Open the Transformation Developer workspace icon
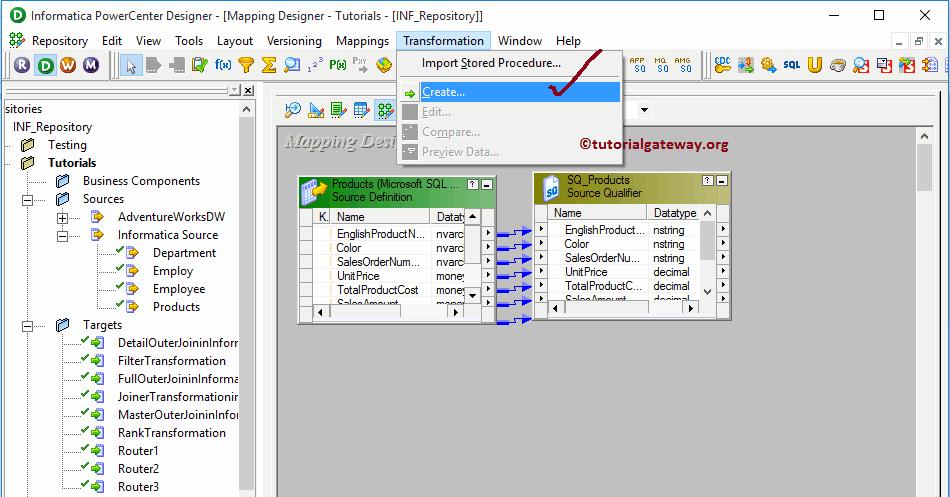The image size is (950, 497). tap(339, 110)
